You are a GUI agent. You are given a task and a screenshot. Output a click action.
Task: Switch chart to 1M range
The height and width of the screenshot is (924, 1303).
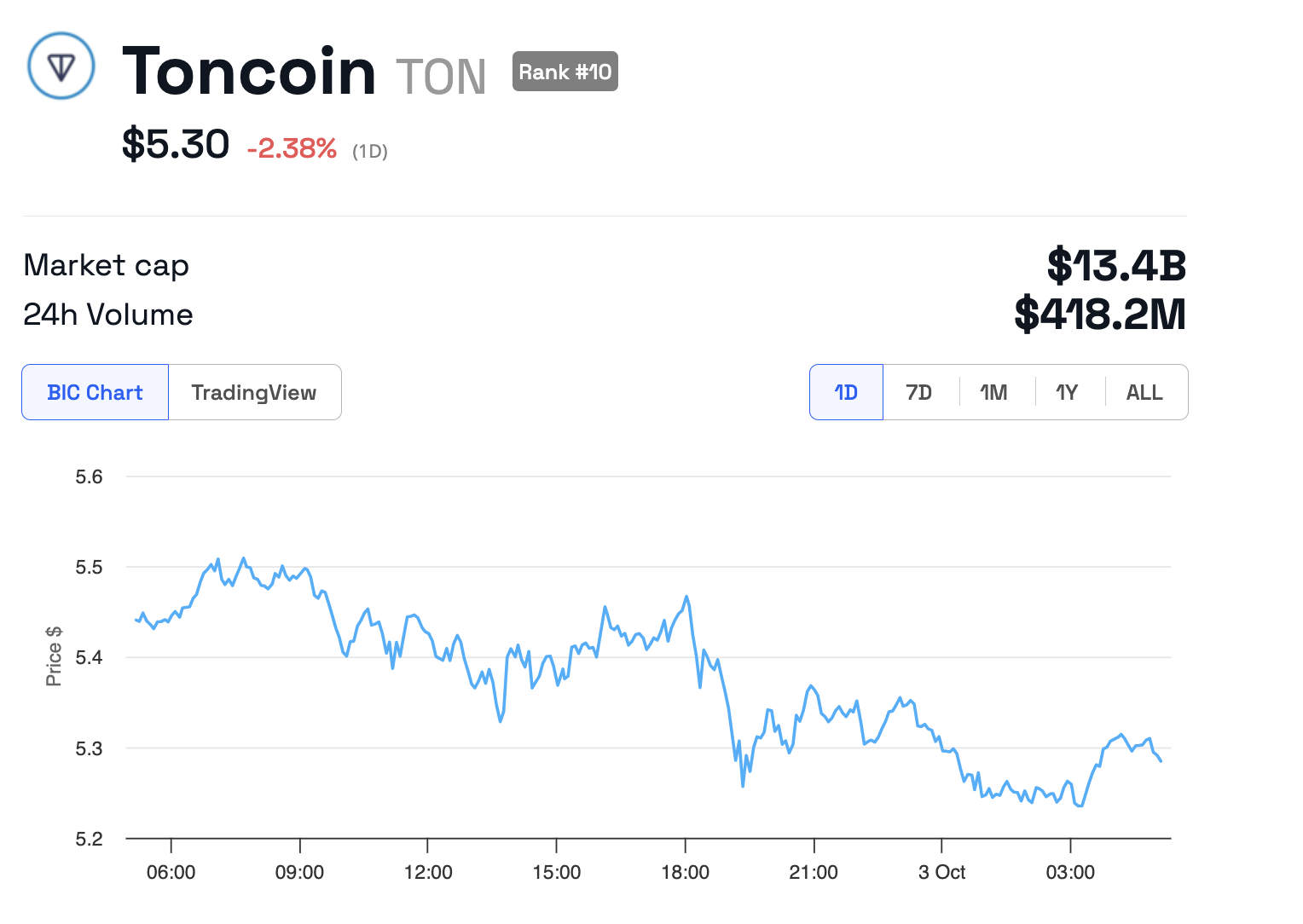pos(993,392)
